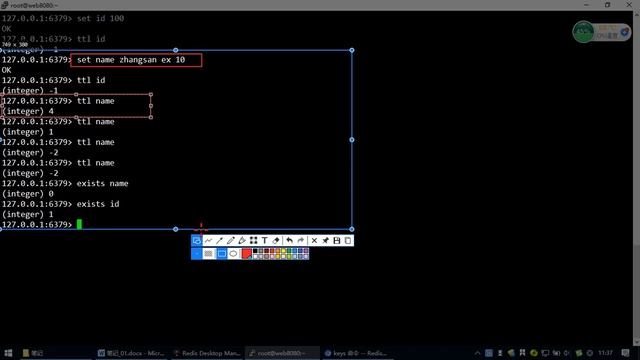Switch to root@web8080 terminal taskbar item
The width and height of the screenshot is (640, 360).
pyautogui.click(x=282, y=353)
